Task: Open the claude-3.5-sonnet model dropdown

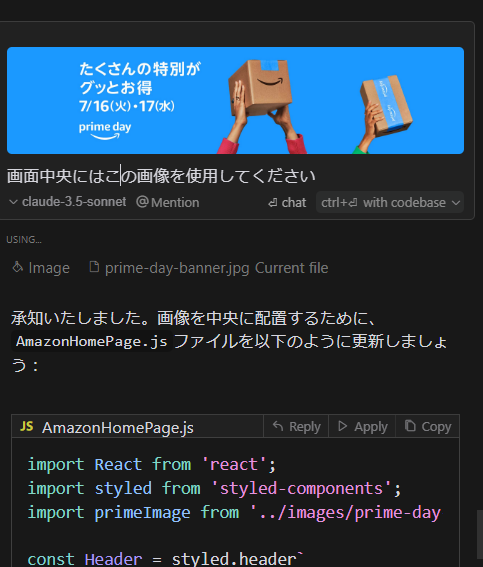Action: tap(68, 202)
